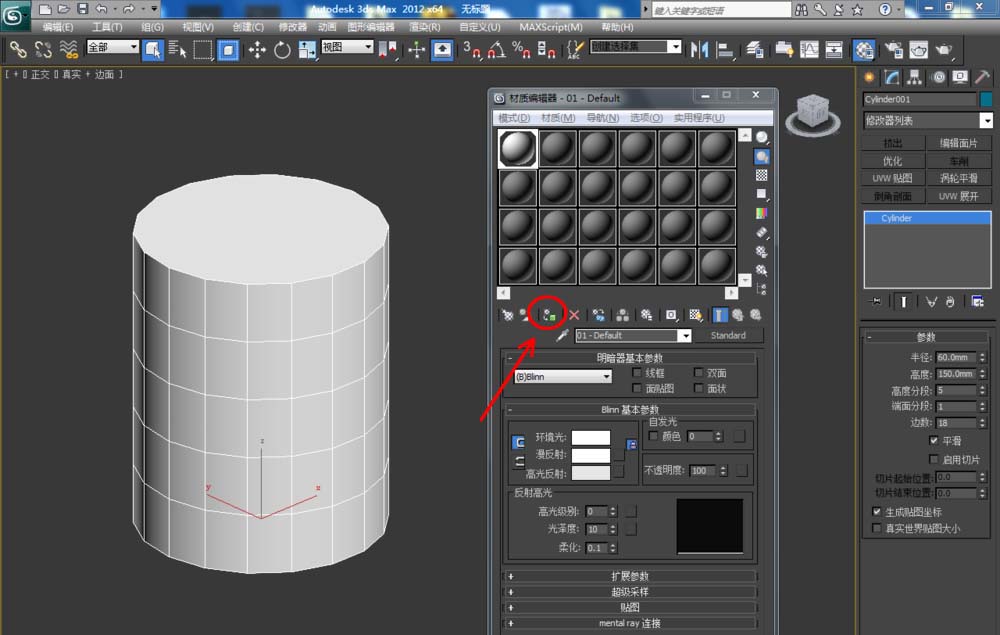Pick material from object eyedropper
The image size is (1000, 635).
(x=562, y=336)
